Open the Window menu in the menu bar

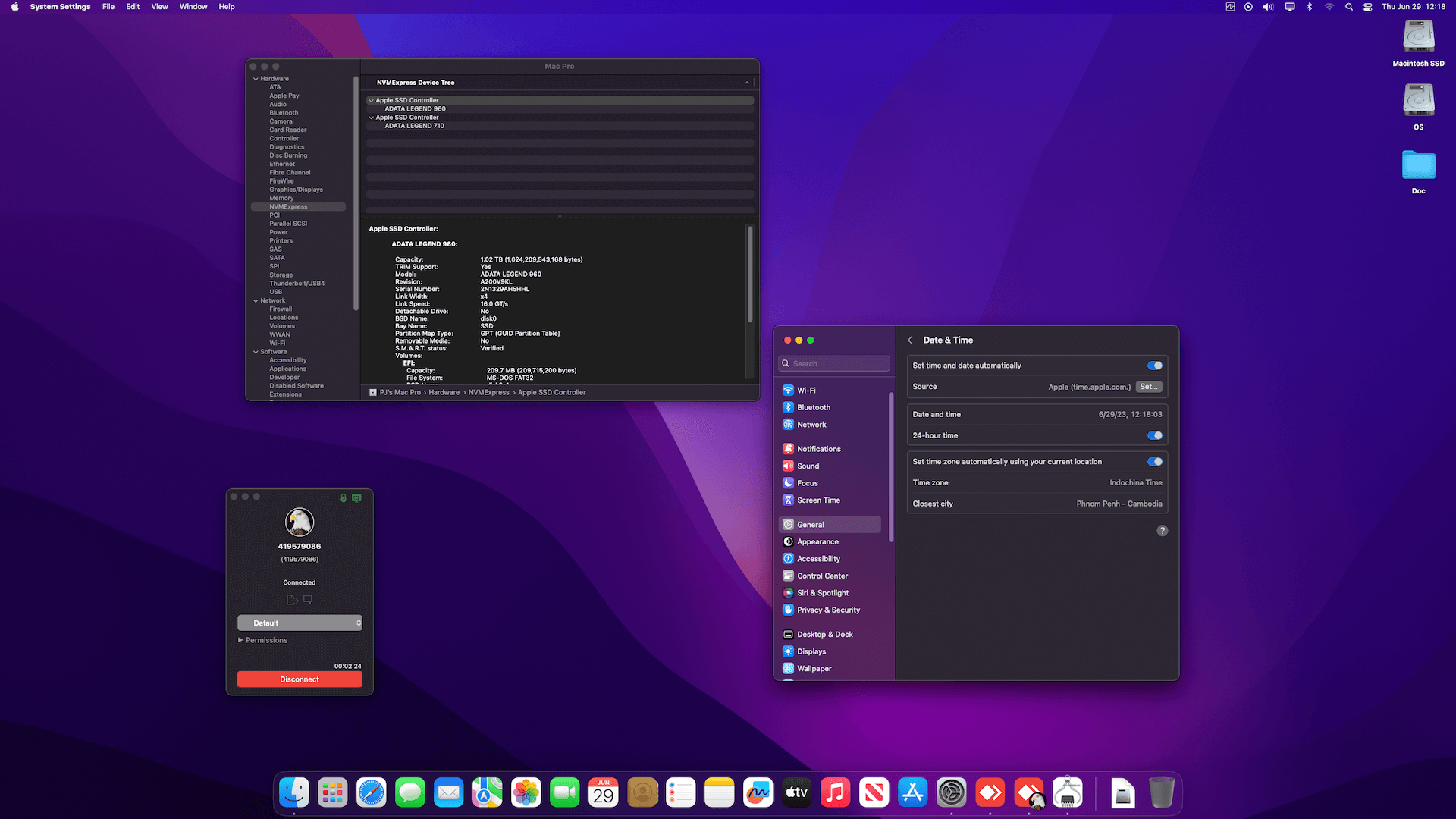[193, 7]
